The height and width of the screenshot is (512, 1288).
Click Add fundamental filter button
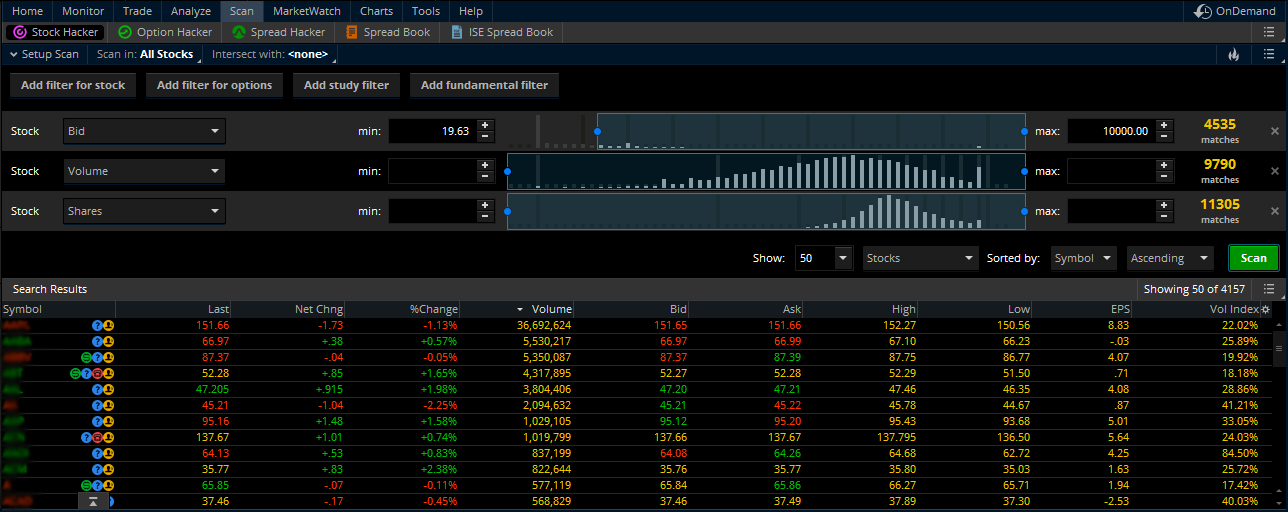tap(485, 85)
